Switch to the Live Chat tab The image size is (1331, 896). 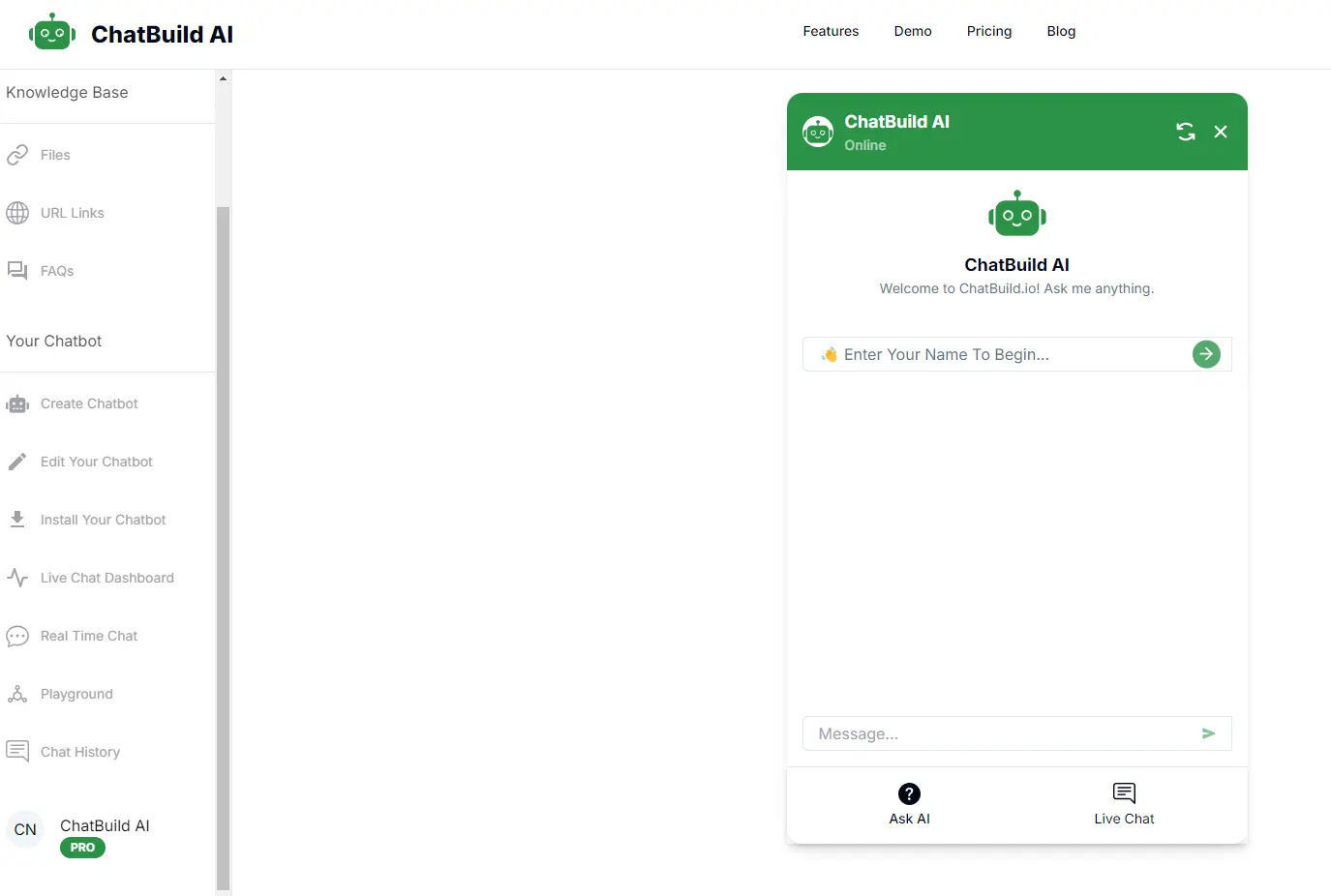pyautogui.click(x=1124, y=804)
